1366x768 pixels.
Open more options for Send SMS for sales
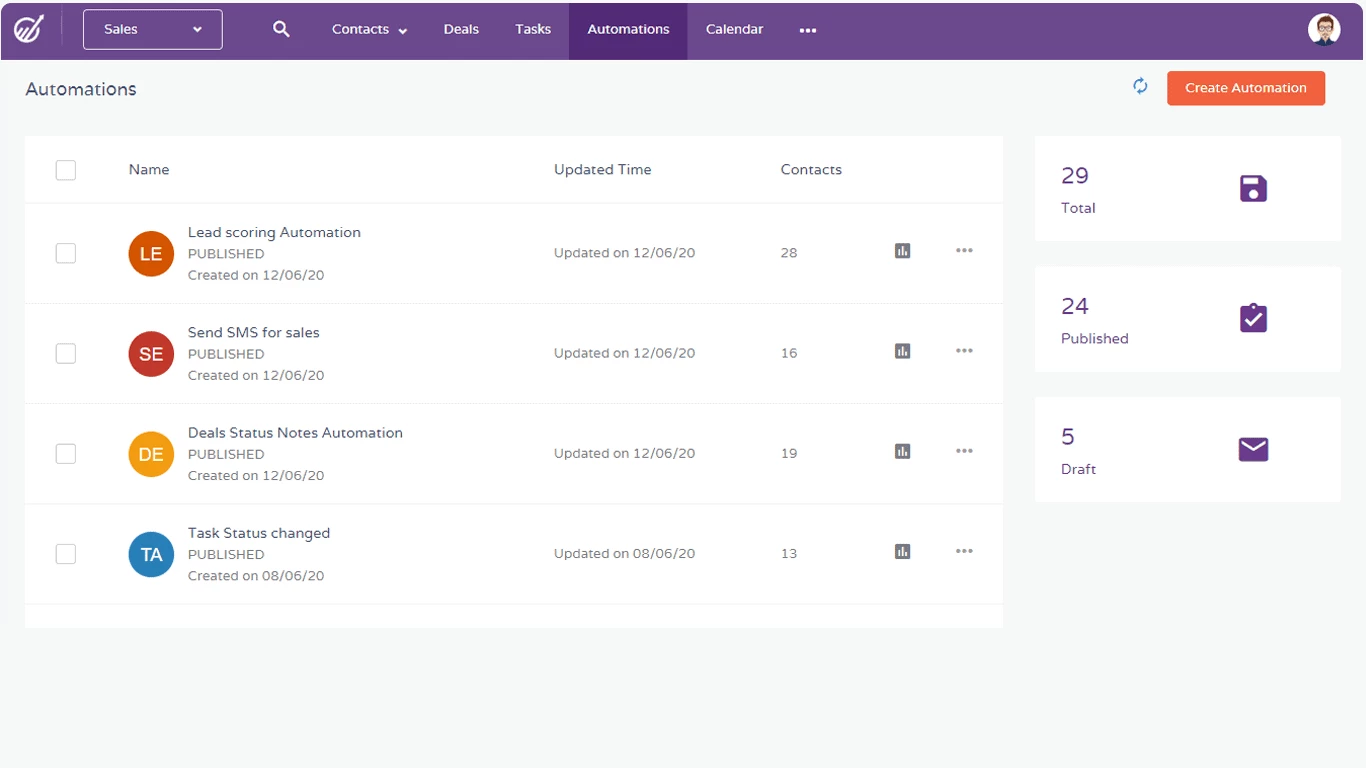964,351
